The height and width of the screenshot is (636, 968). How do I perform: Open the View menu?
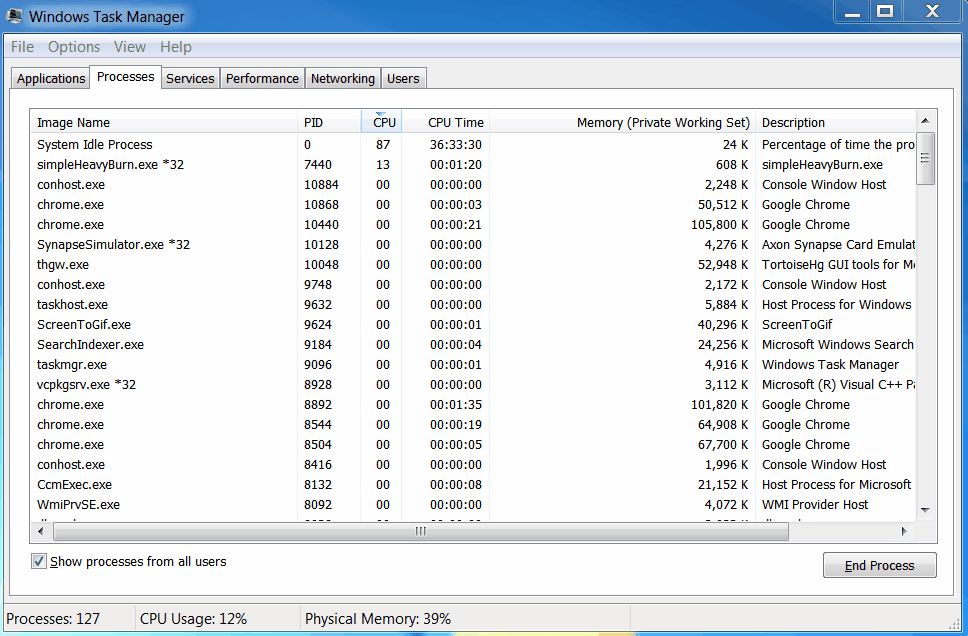[129, 46]
